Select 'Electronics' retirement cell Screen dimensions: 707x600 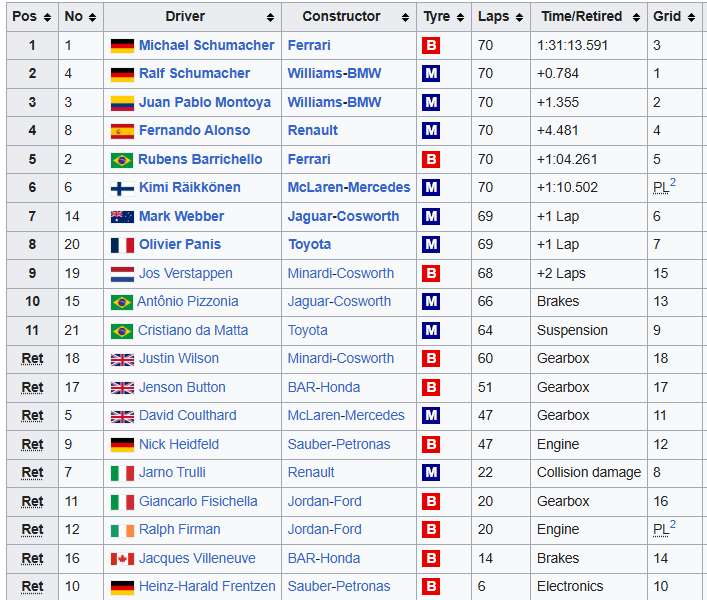click(589, 586)
